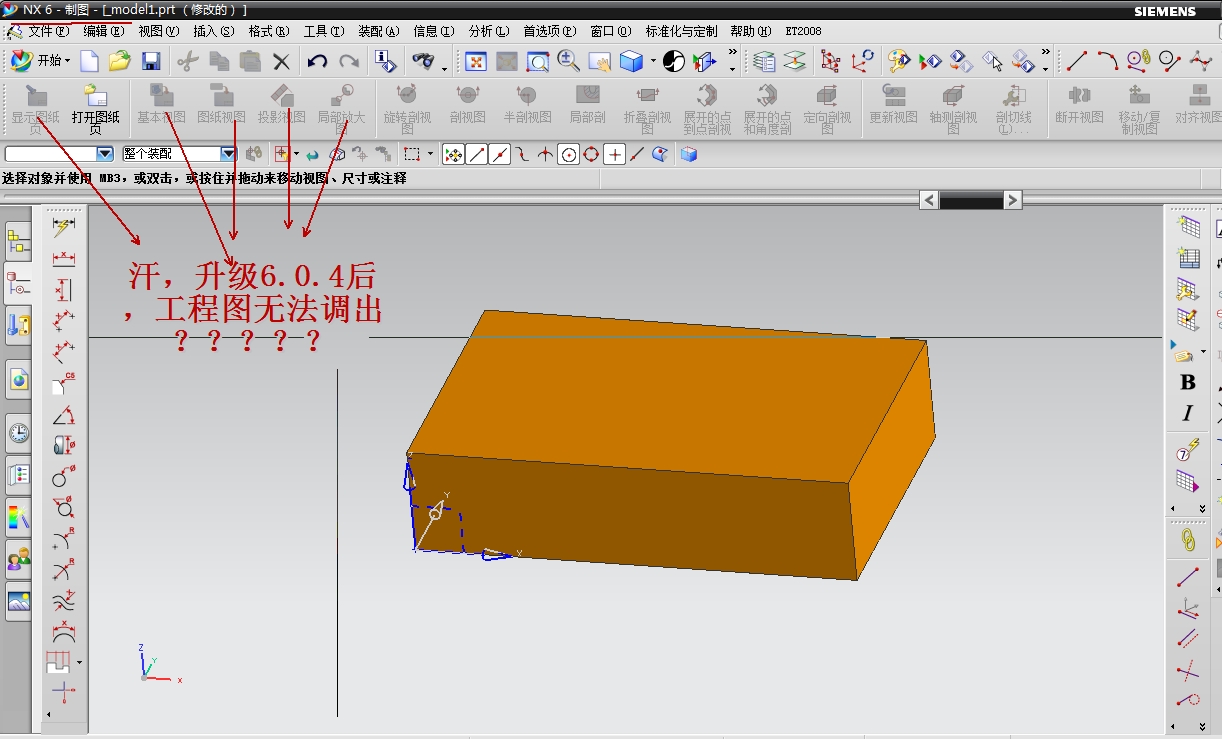Image resolution: width=1222 pixels, height=739 pixels.
Task: Click the Fit view icon
Action: pyautogui.click(x=476, y=62)
